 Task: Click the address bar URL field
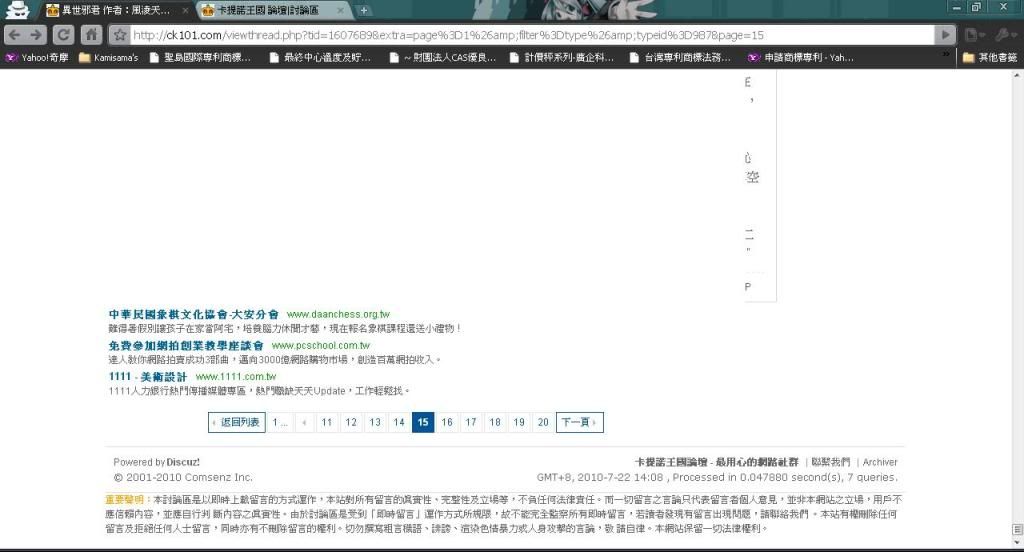[532, 35]
